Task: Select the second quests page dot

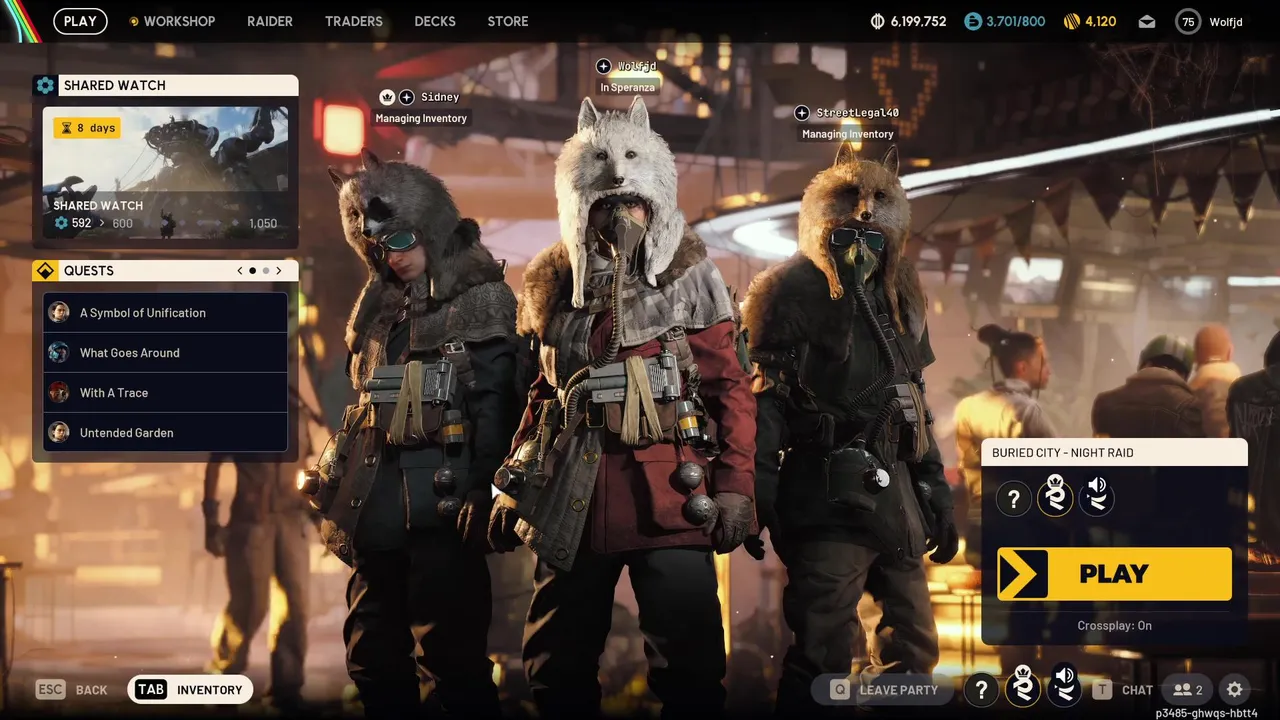Action: point(266,271)
